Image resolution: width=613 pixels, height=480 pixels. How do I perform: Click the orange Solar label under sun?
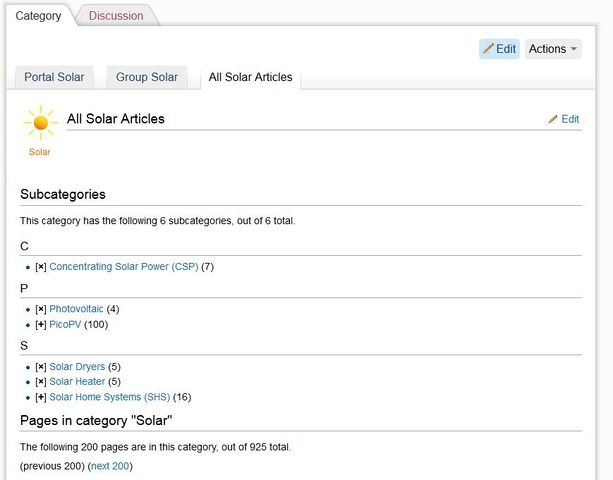[x=40, y=152]
